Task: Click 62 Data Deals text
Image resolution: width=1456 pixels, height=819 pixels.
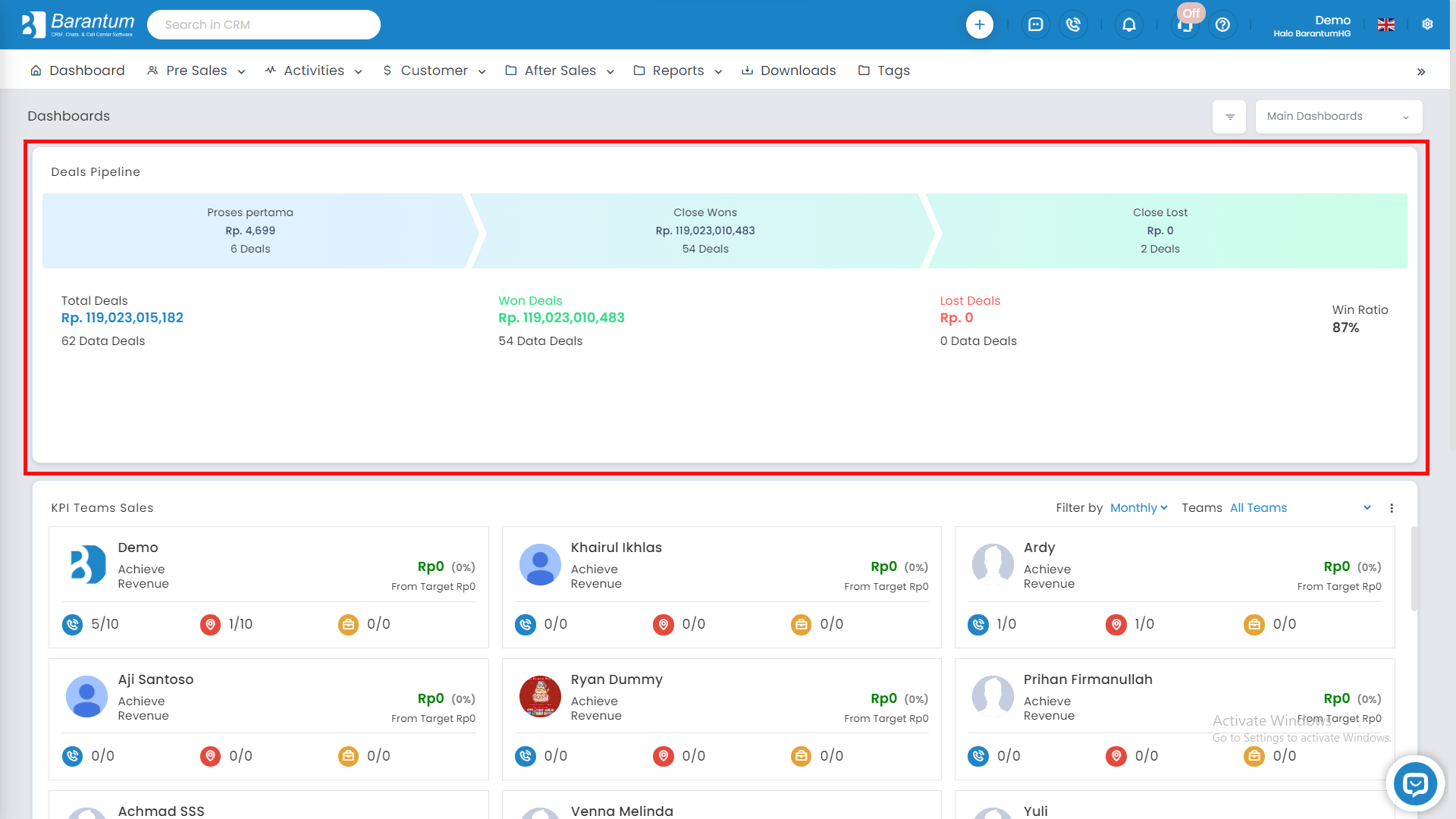Action: click(103, 341)
